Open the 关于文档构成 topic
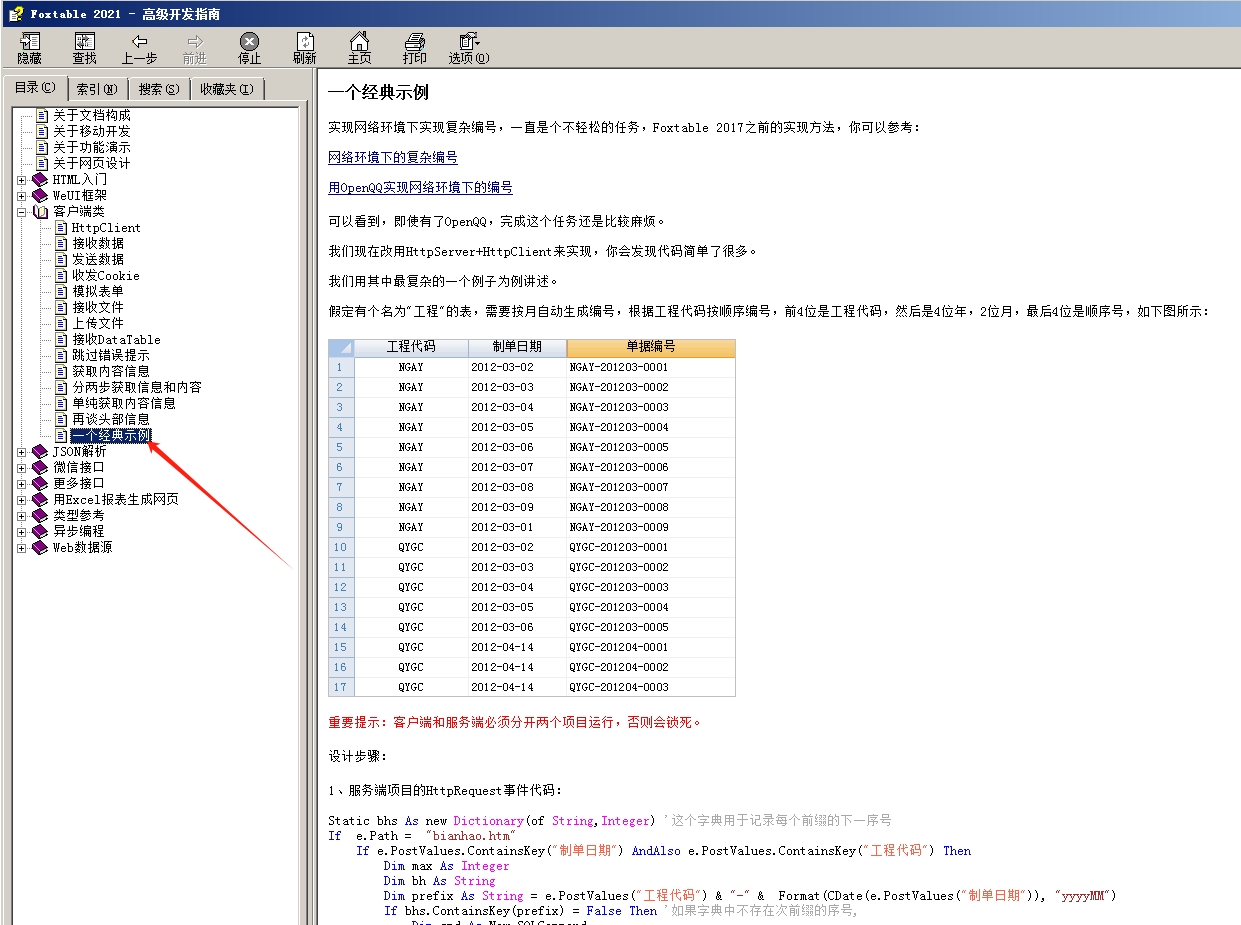The height and width of the screenshot is (925, 1241). [x=91, y=116]
